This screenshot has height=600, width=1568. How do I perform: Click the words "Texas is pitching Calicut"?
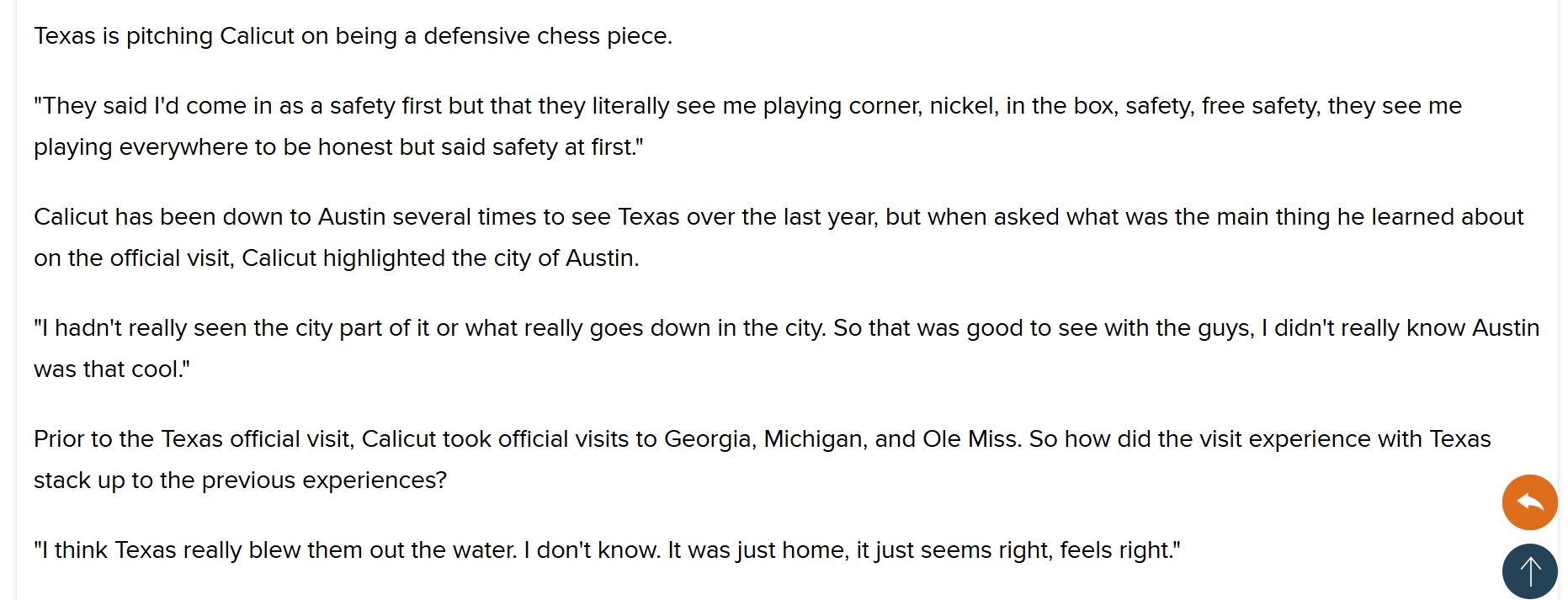pos(164,36)
